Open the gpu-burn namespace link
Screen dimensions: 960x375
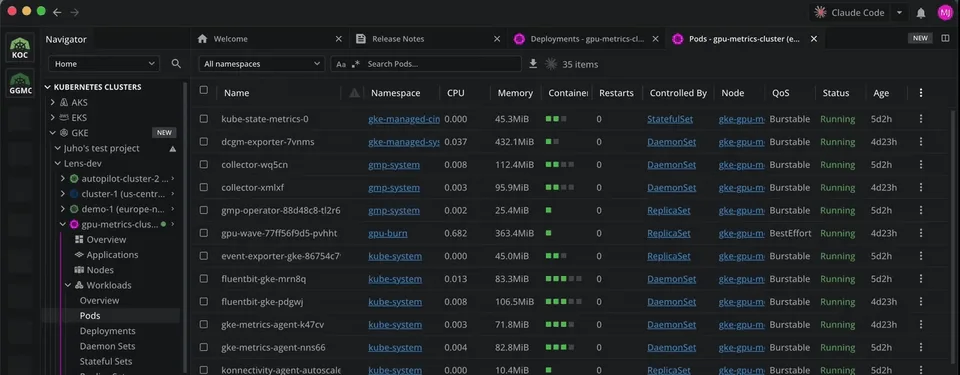pos(388,233)
